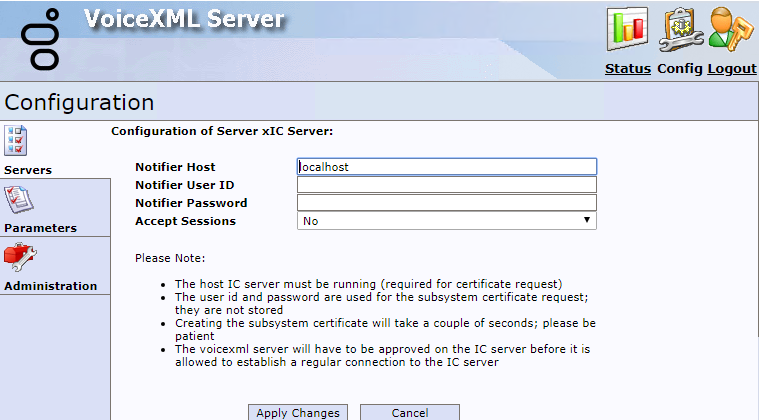Click the VoiceXML Server header title
Image resolution: width=759 pixels, height=420 pixels.
coord(184,20)
